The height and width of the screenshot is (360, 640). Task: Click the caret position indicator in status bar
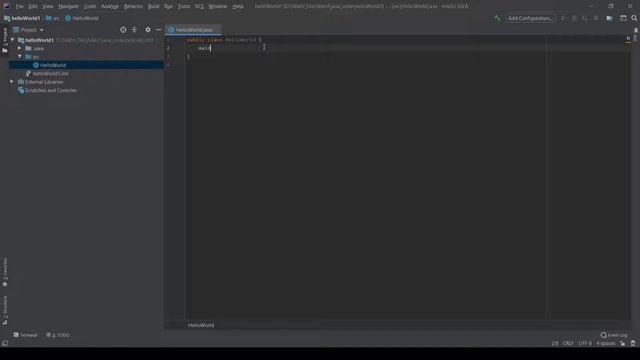(x=555, y=343)
